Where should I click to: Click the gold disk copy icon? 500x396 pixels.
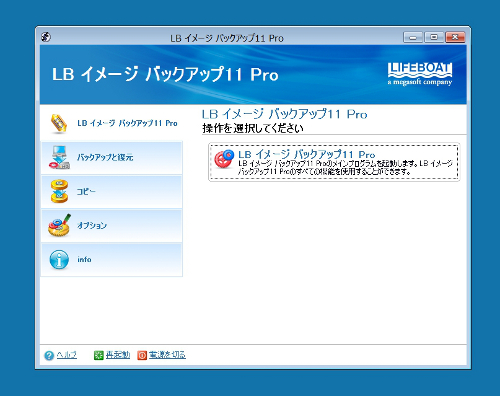(x=59, y=191)
